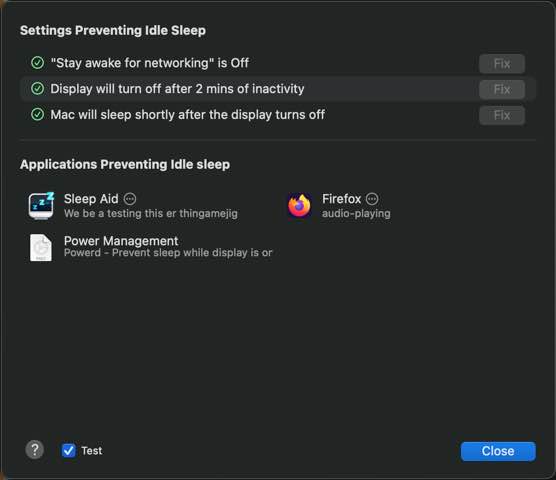Click green checkmark beside Mac will sleep shortly

tap(38, 115)
